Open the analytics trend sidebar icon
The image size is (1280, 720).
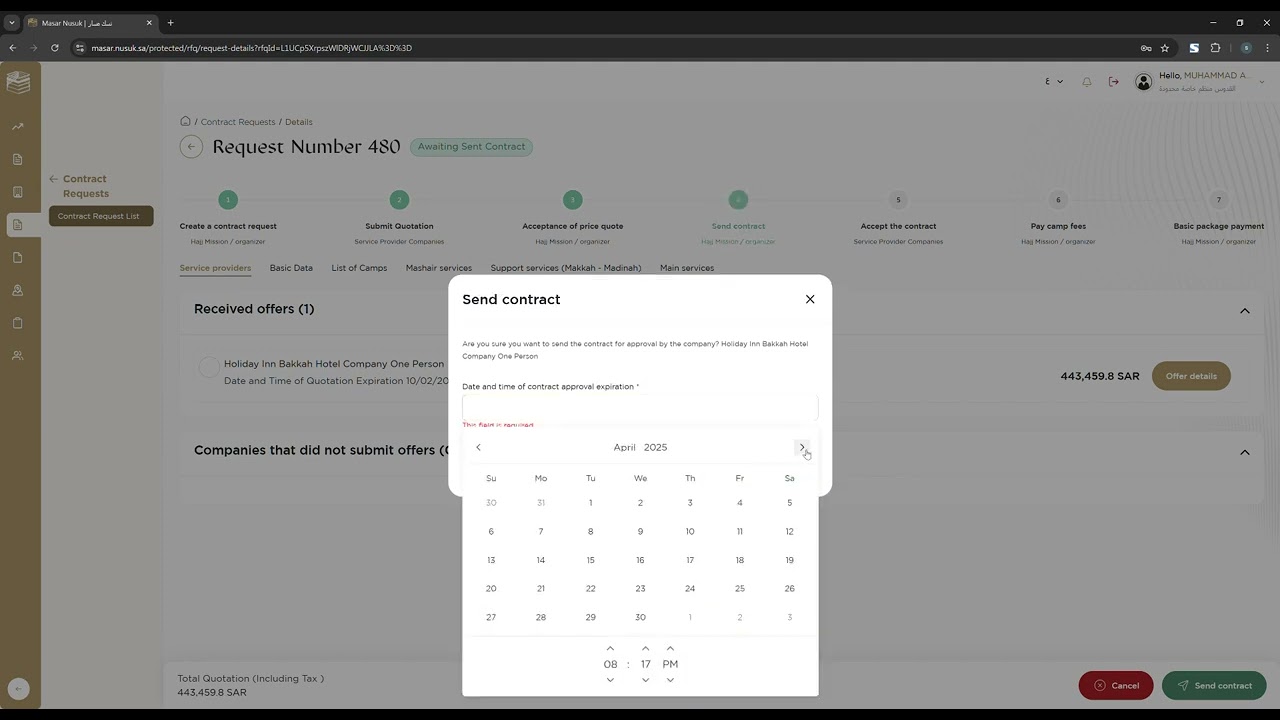tap(17, 127)
